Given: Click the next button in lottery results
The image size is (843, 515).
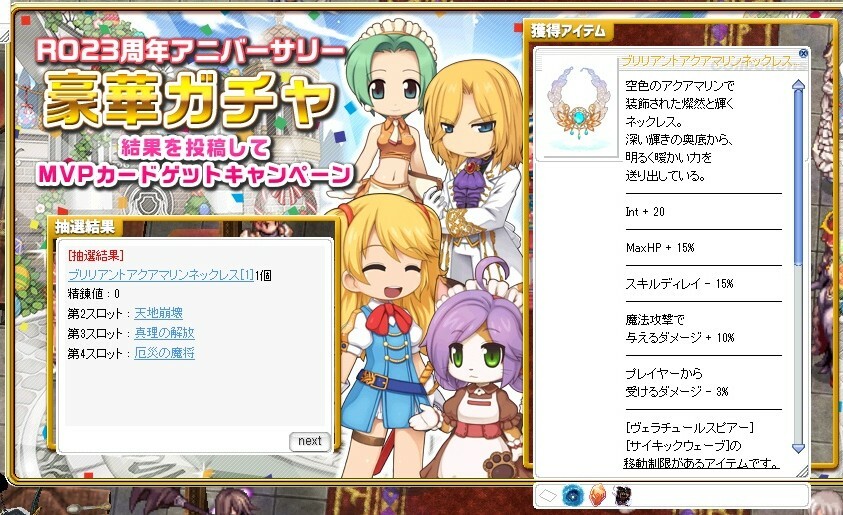Looking at the screenshot, I should (309, 441).
